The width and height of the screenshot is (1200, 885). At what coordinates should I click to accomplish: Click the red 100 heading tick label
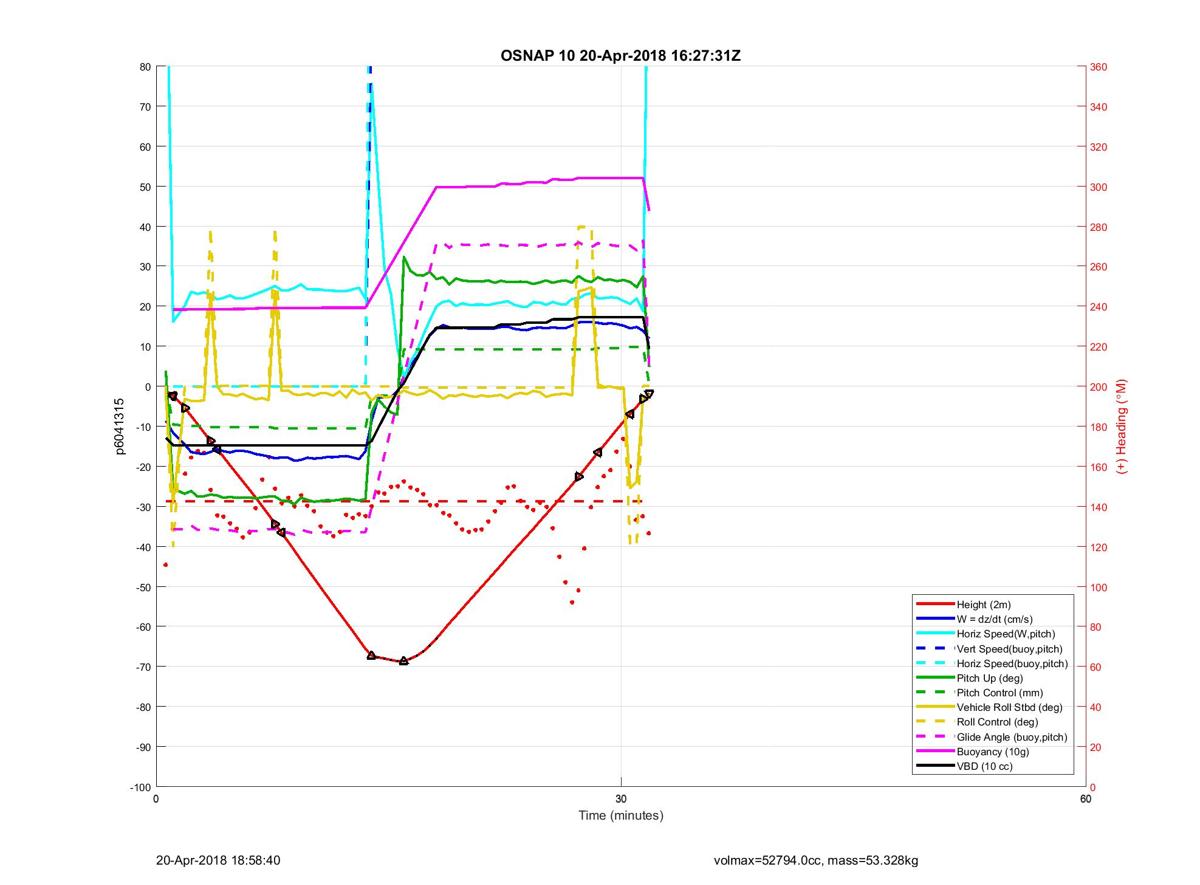point(1099,587)
